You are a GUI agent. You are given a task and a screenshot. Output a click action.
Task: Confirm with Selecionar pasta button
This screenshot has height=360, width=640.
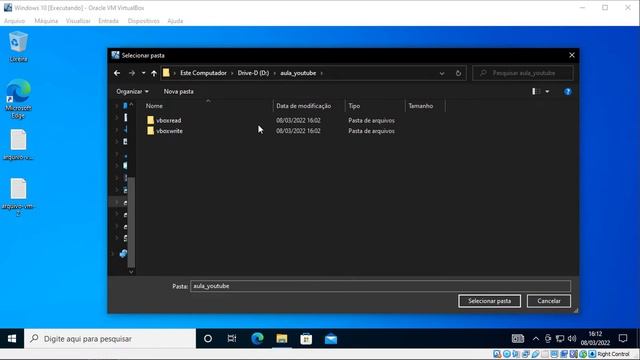(x=489, y=301)
